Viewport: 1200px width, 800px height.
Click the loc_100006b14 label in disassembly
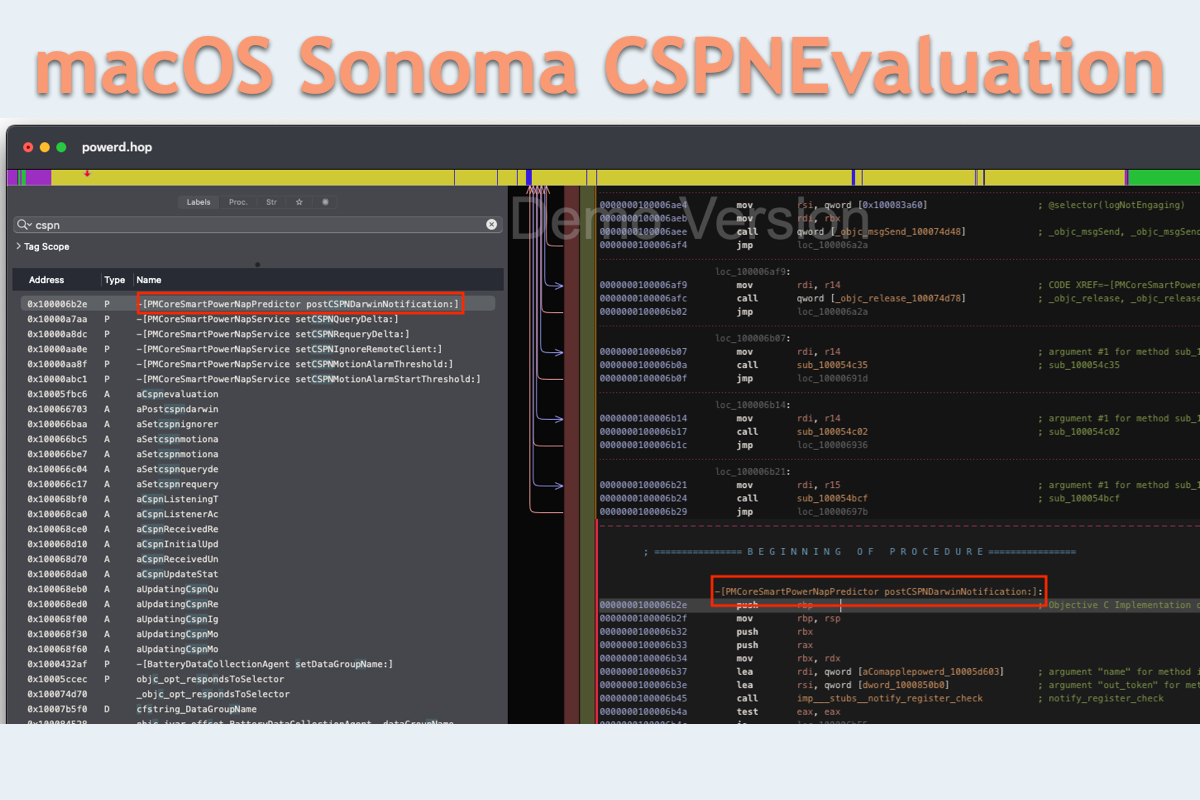[x=753, y=405]
